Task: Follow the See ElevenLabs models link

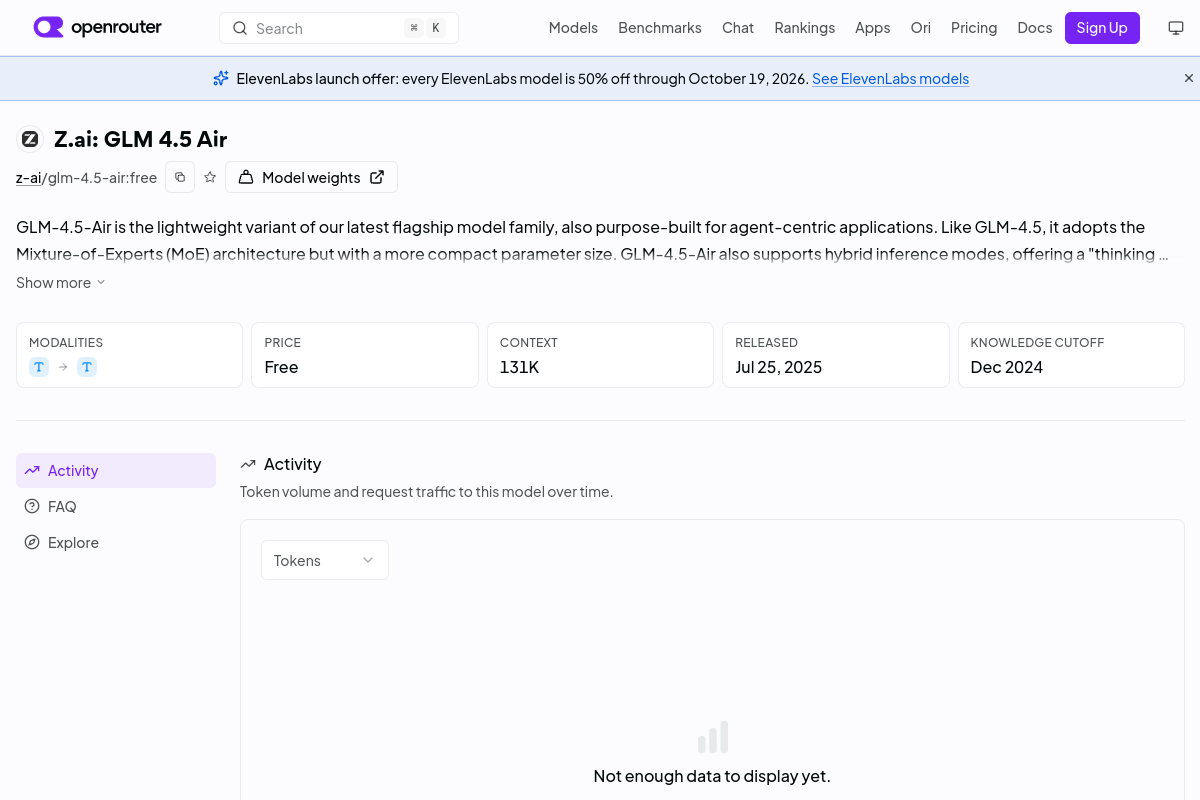Action: (x=890, y=78)
